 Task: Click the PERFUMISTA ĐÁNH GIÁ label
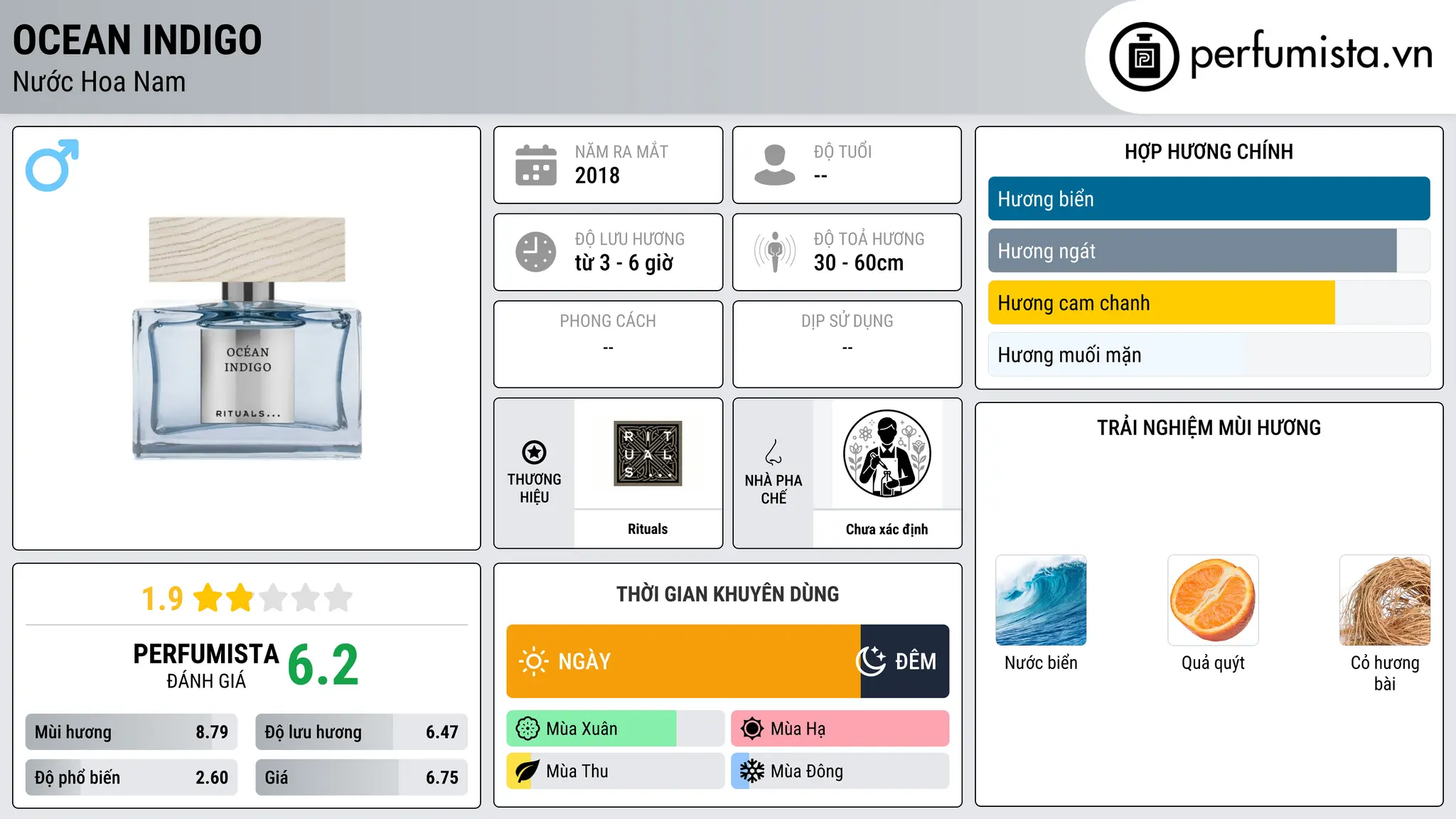coord(206,665)
